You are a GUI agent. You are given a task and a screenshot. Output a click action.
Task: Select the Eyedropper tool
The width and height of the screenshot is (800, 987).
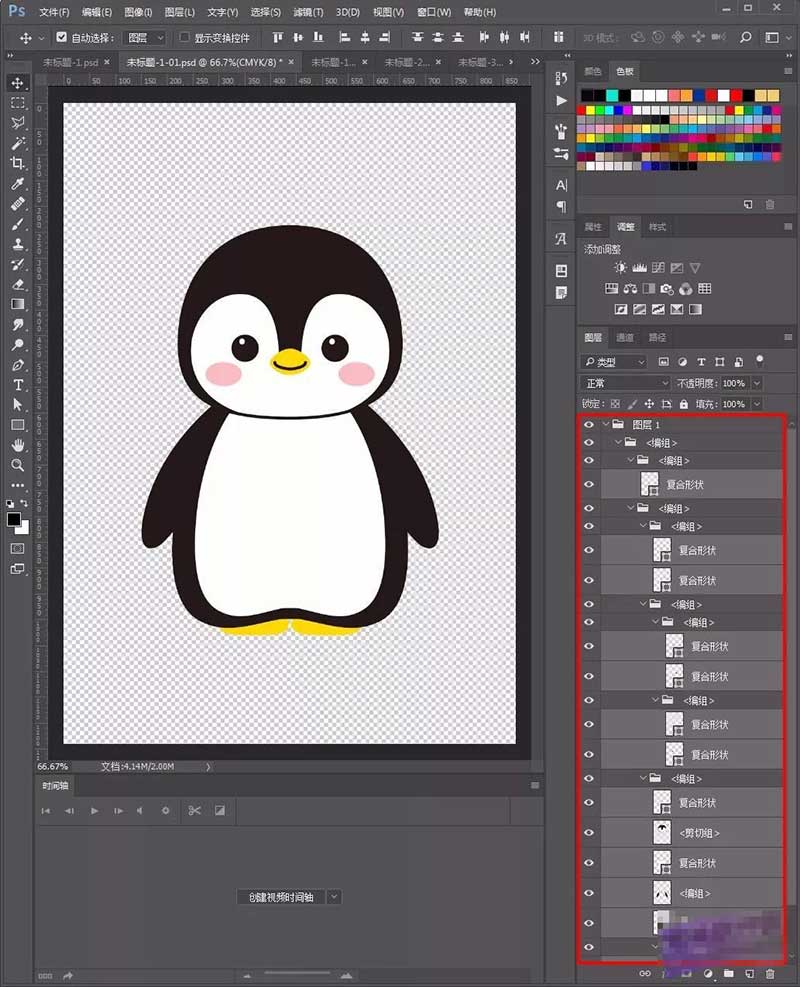18,184
